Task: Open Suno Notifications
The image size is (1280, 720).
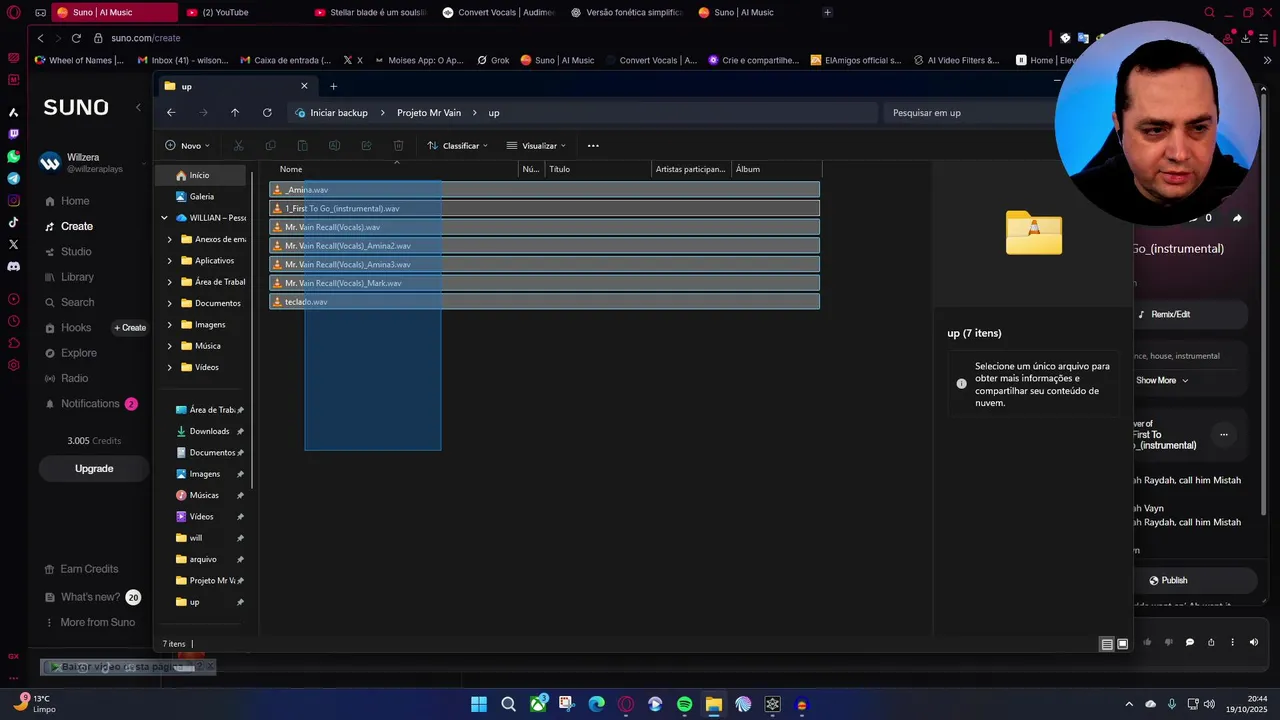Action: [90, 404]
